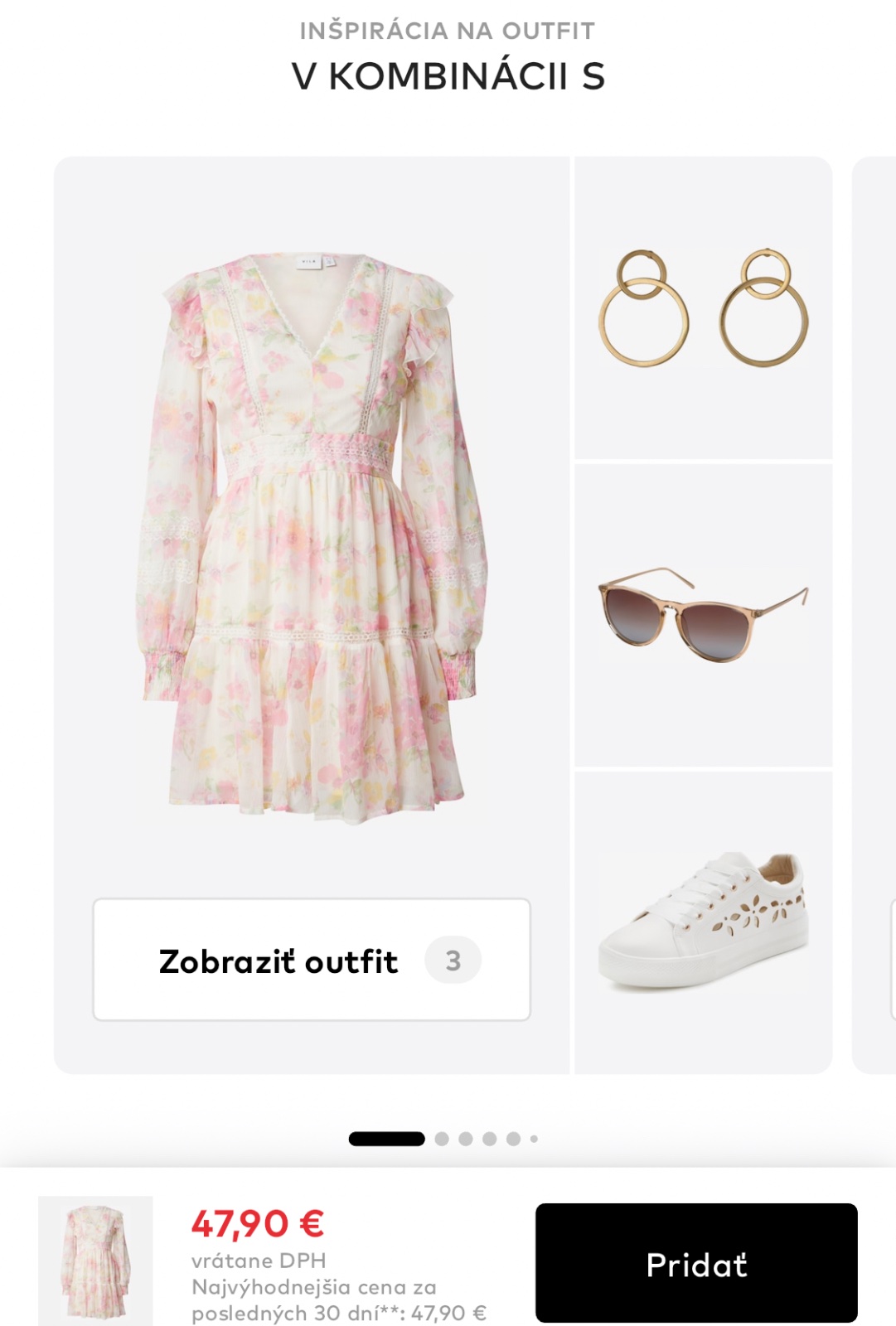The width and height of the screenshot is (896, 1326).
Task: Open the white sneakers item
Action: pyautogui.click(x=704, y=922)
